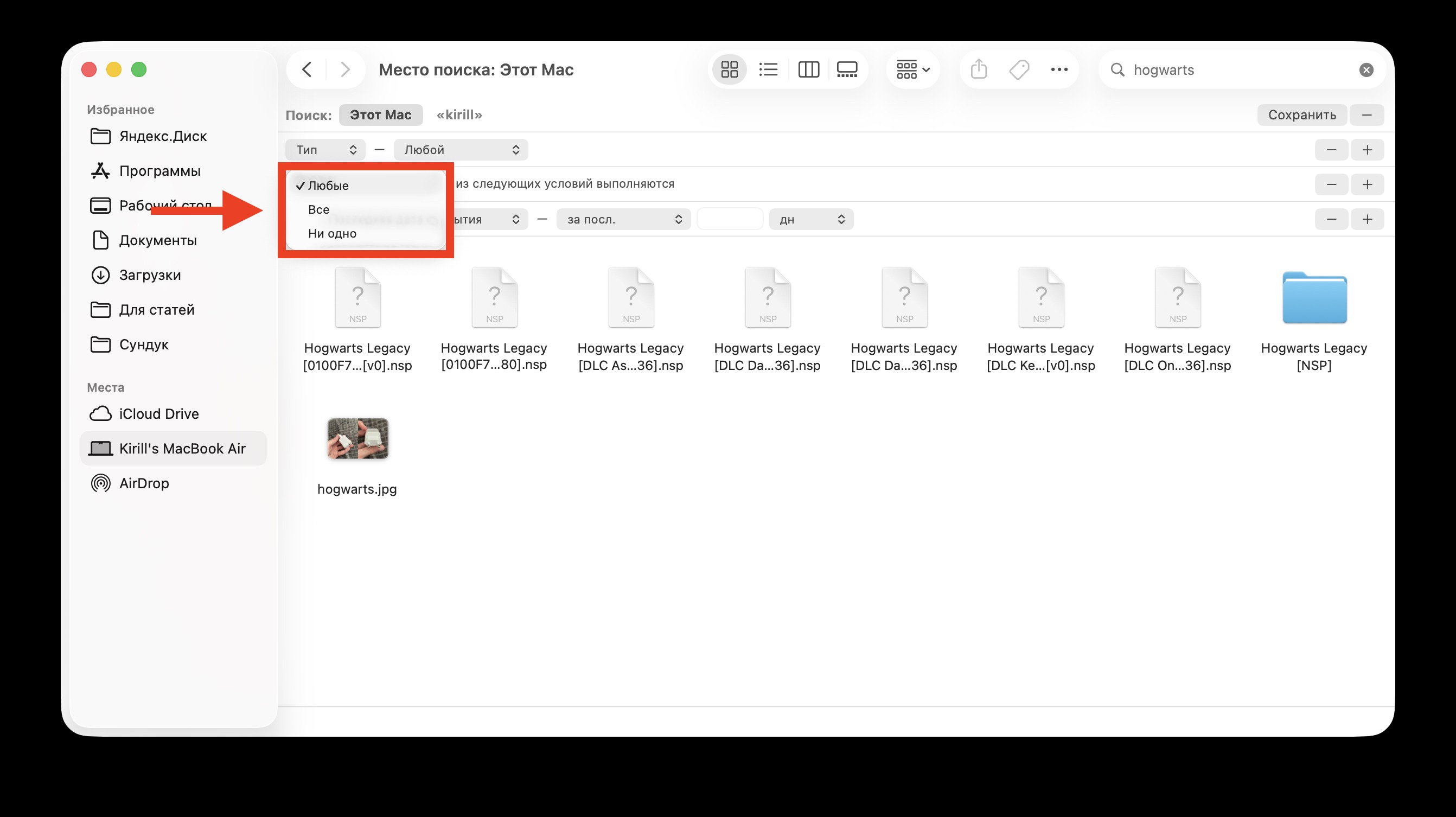Click the tag edit icon
The height and width of the screenshot is (817, 1456).
pos(1019,69)
